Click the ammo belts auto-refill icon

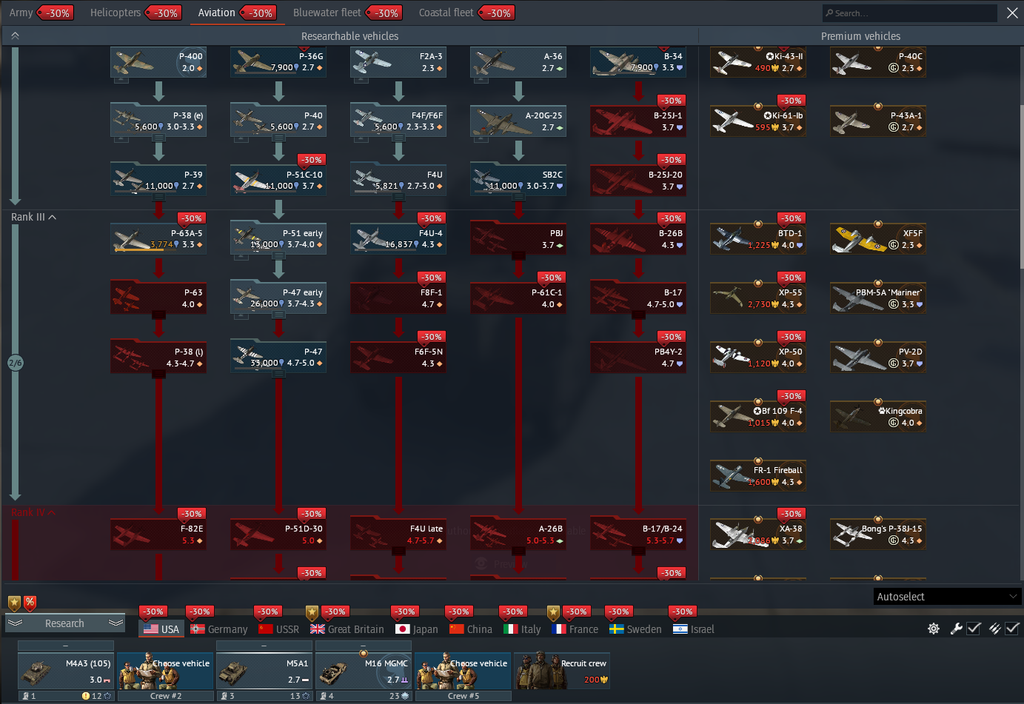click(995, 628)
